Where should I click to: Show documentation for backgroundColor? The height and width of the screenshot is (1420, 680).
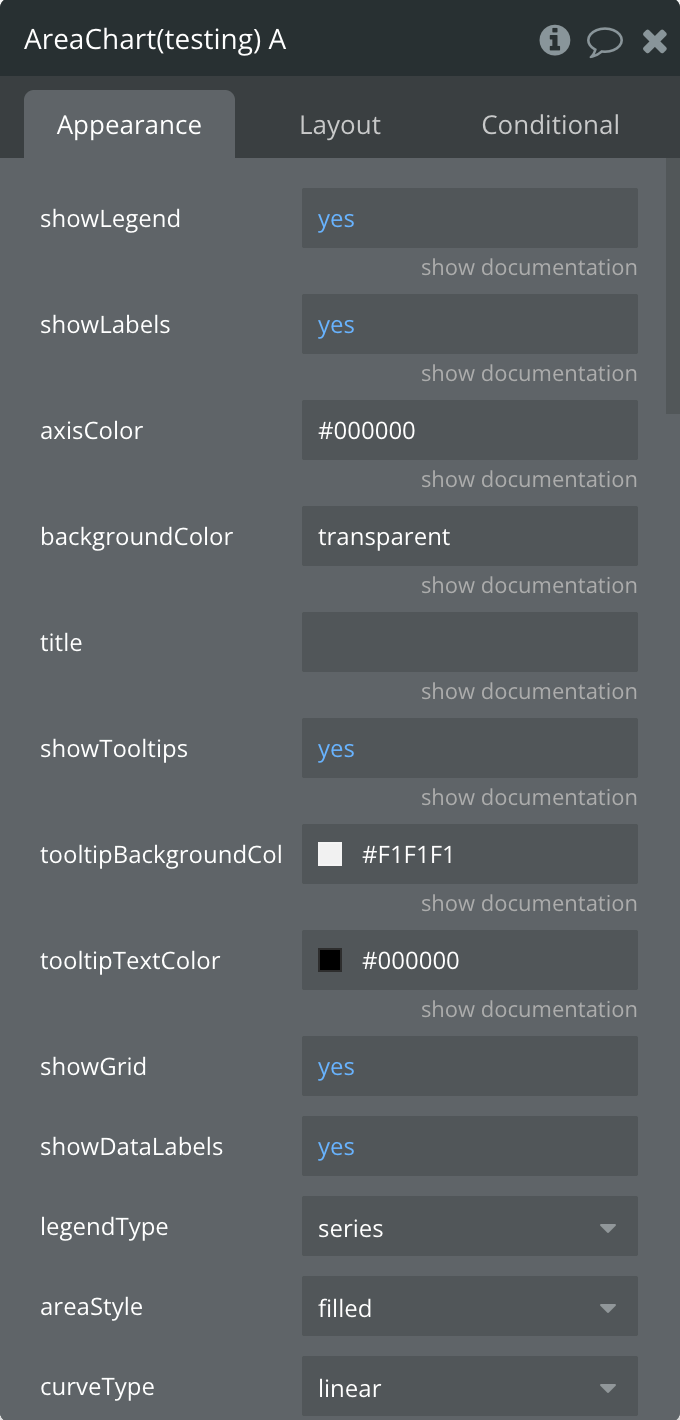point(528,586)
